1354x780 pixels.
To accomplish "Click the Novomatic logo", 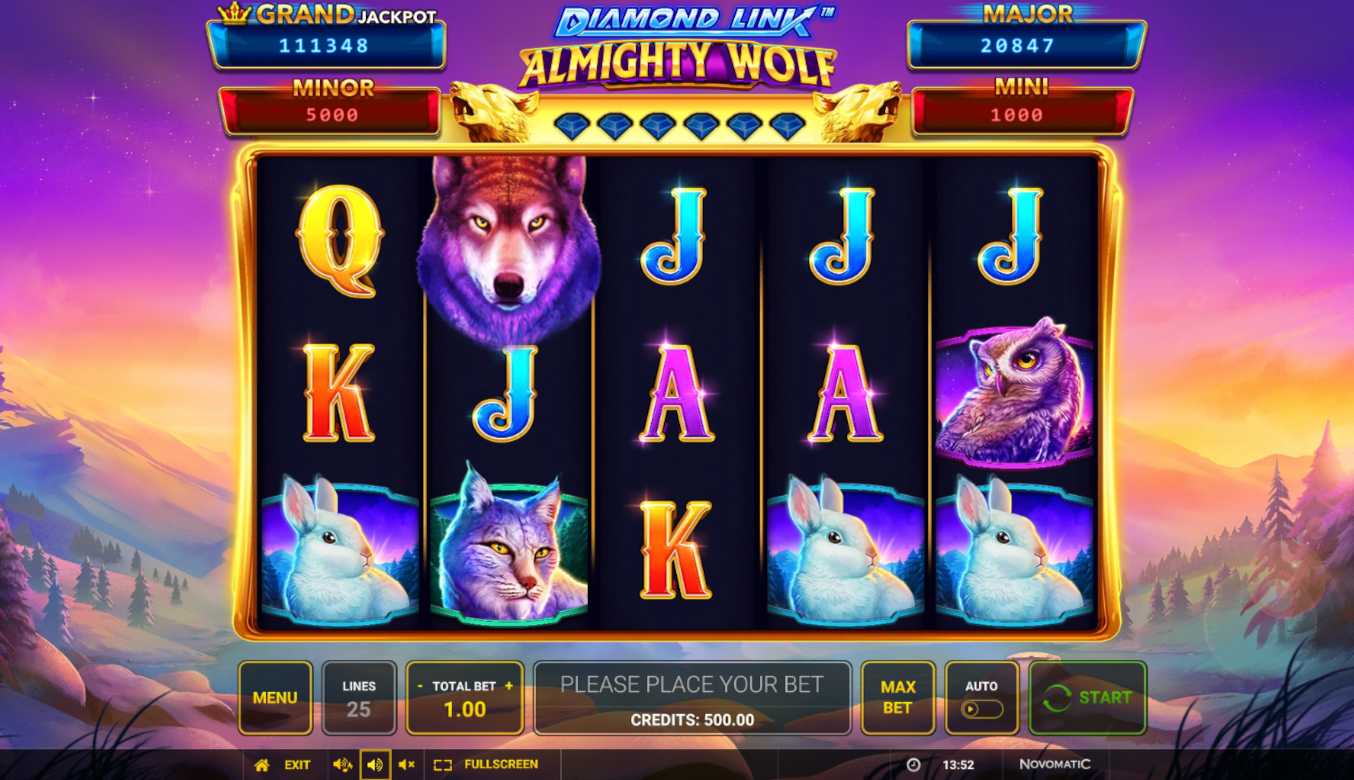I will [x=1055, y=764].
